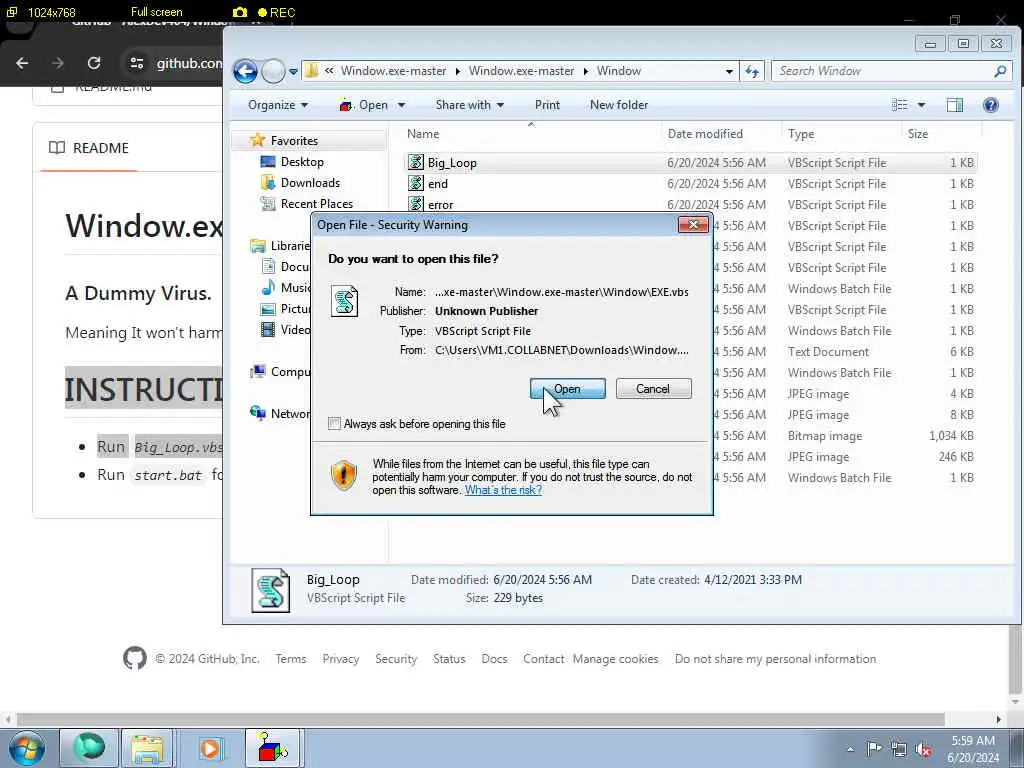Toggle the preview pane icon
Viewport: 1024px width, 768px height.
pos(954,105)
